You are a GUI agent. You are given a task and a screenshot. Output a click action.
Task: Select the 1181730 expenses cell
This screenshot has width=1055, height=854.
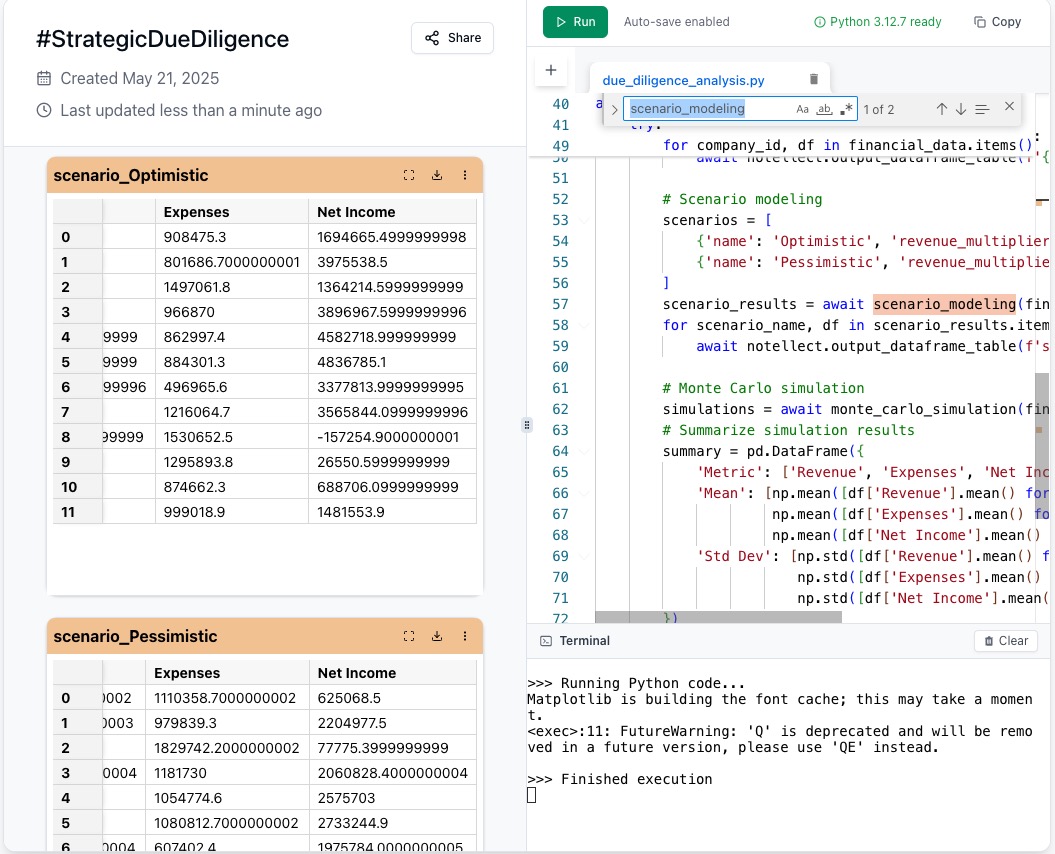tap(227, 773)
